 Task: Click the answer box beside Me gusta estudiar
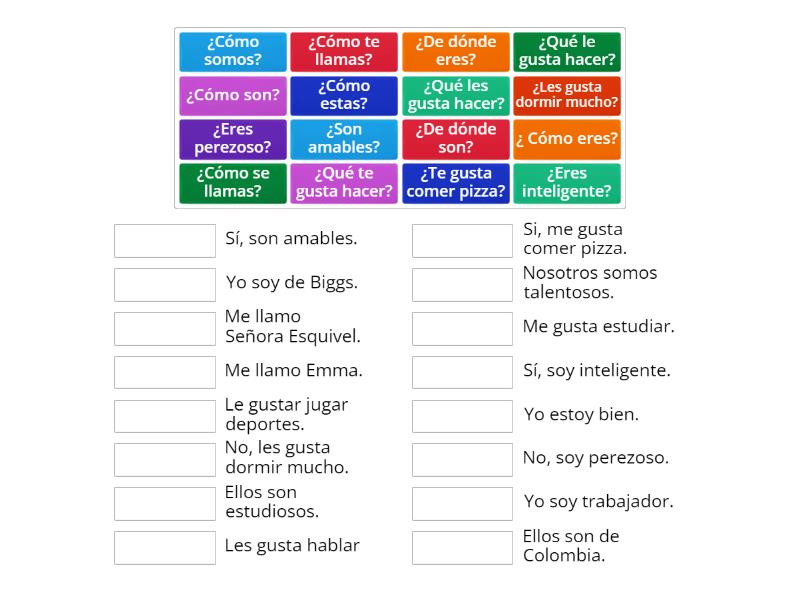click(x=462, y=328)
